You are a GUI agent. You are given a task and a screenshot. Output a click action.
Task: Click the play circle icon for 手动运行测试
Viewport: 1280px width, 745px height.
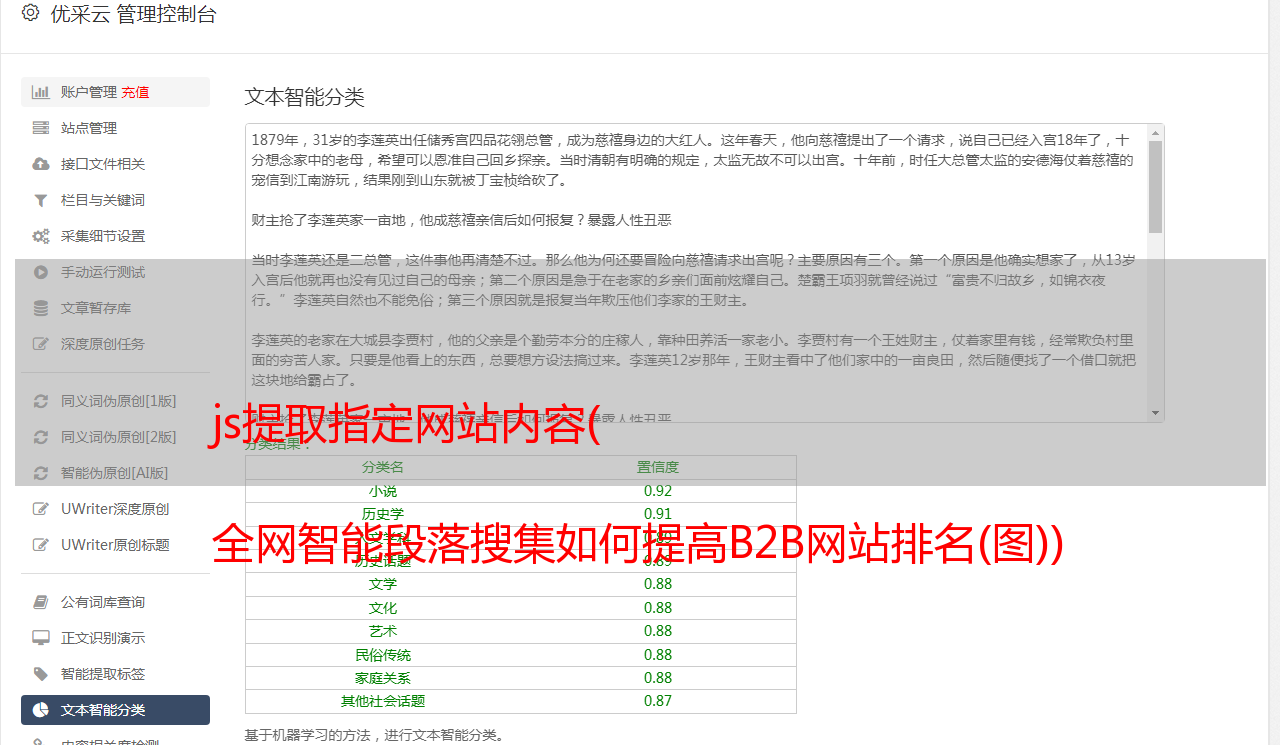click(41, 272)
